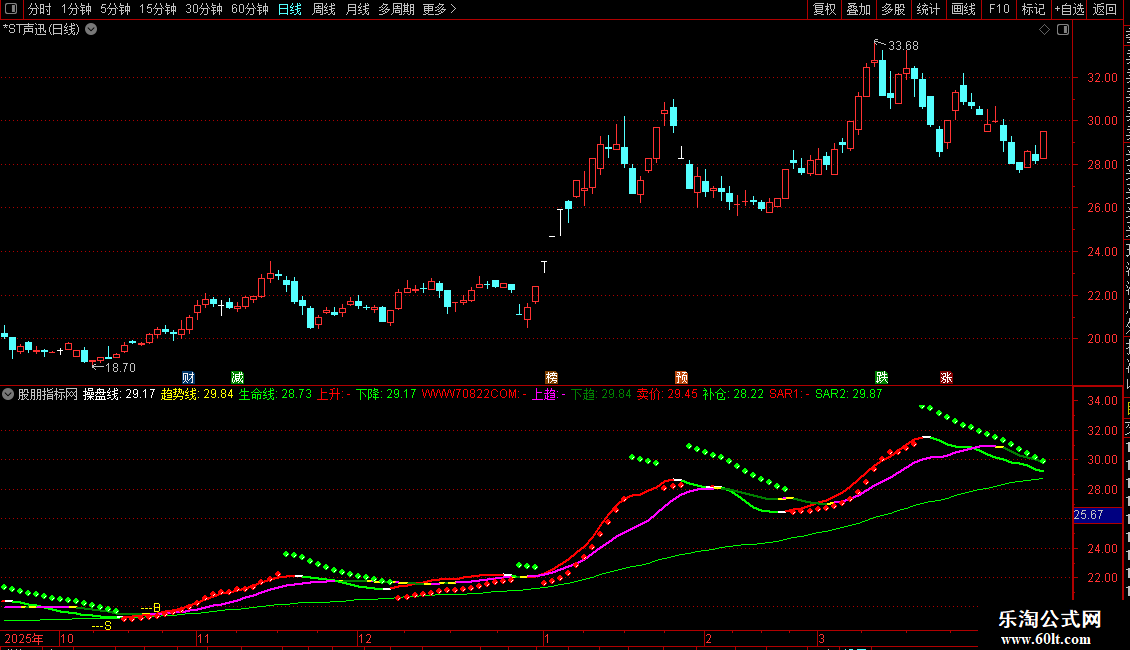Click the 预 event marker icon

(x=681, y=378)
